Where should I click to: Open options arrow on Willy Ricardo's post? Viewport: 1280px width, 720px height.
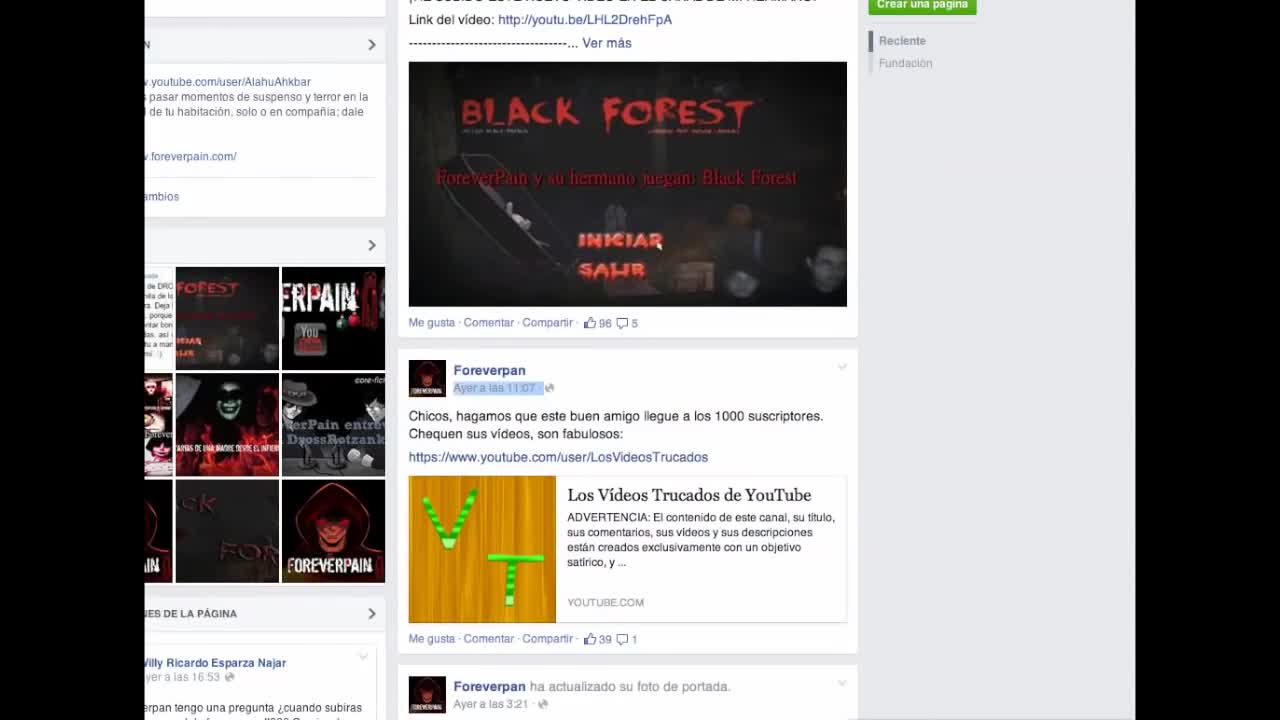pyautogui.click(x=363, y=657)
